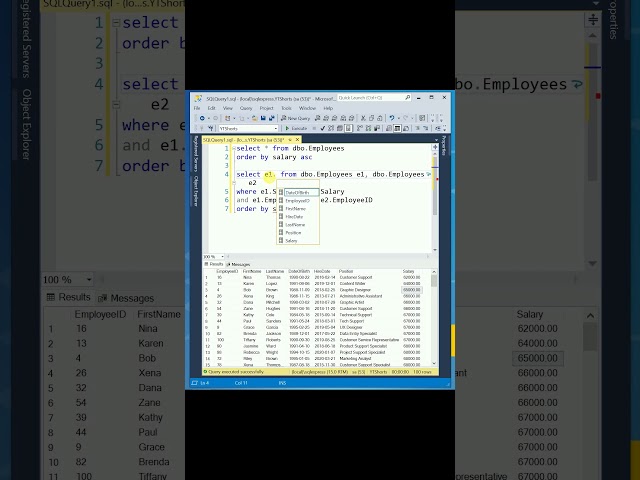Open the Properties side tab

(444, 146)
